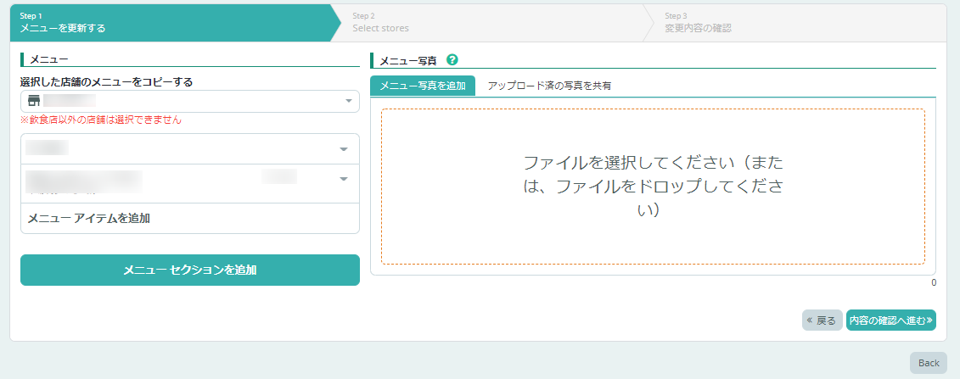Viewport: 960px width, 379px height.
Task: Select the メニュー写真を追加 tab
Action: (423, 86)
